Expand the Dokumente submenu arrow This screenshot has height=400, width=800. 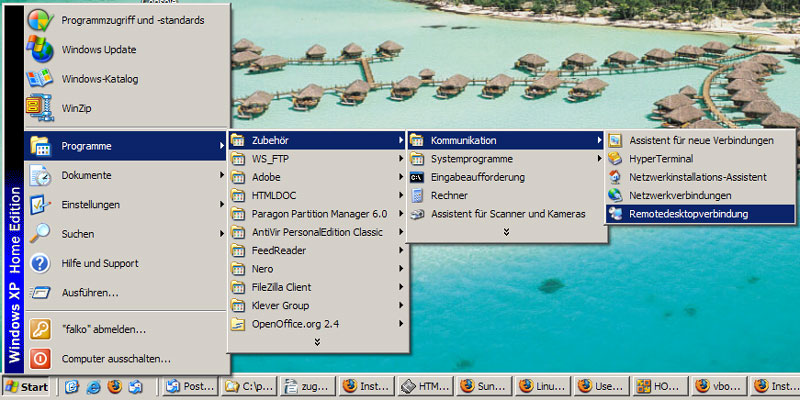222,175
